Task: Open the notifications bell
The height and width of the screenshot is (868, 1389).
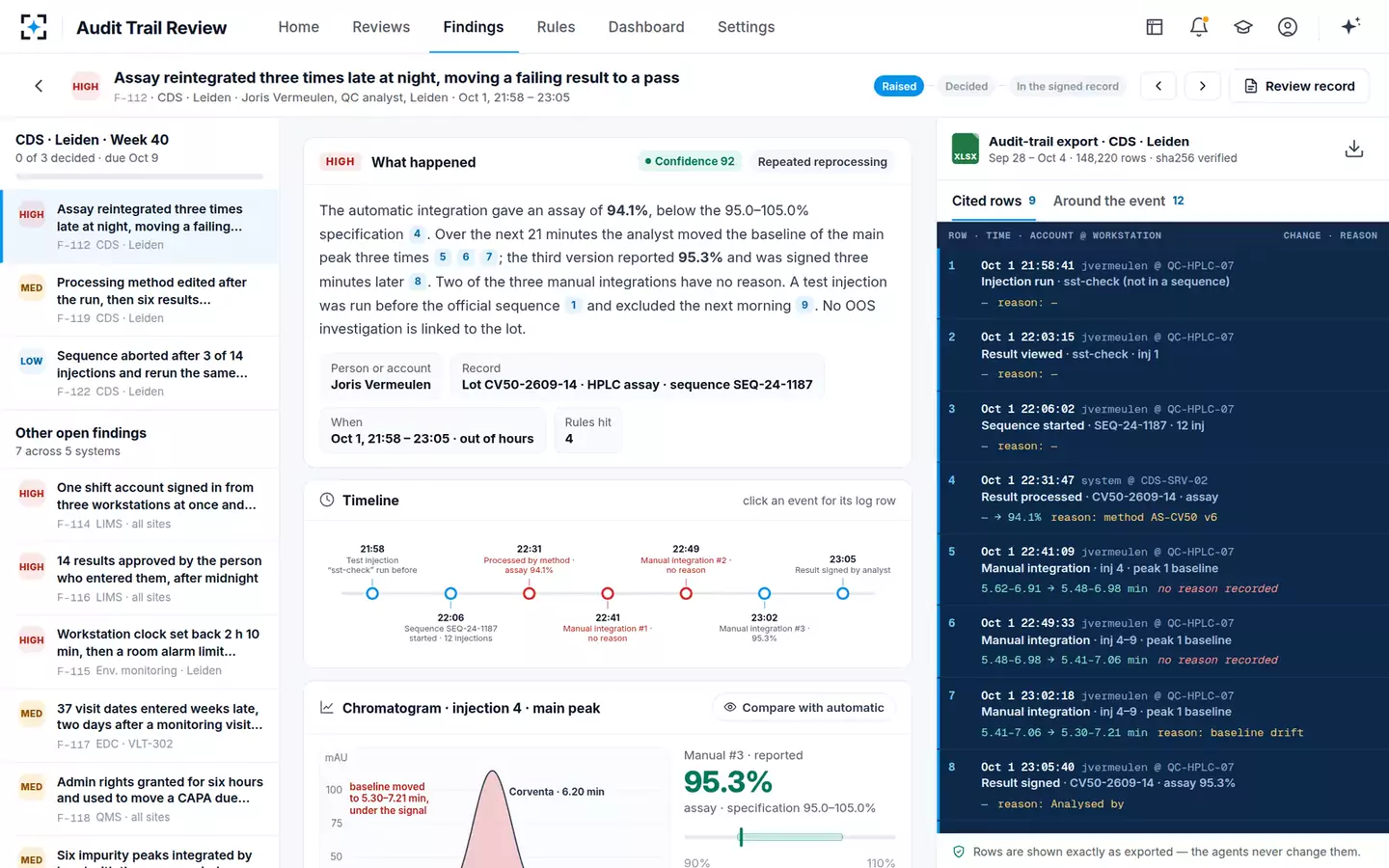Action: point(1199,27)
